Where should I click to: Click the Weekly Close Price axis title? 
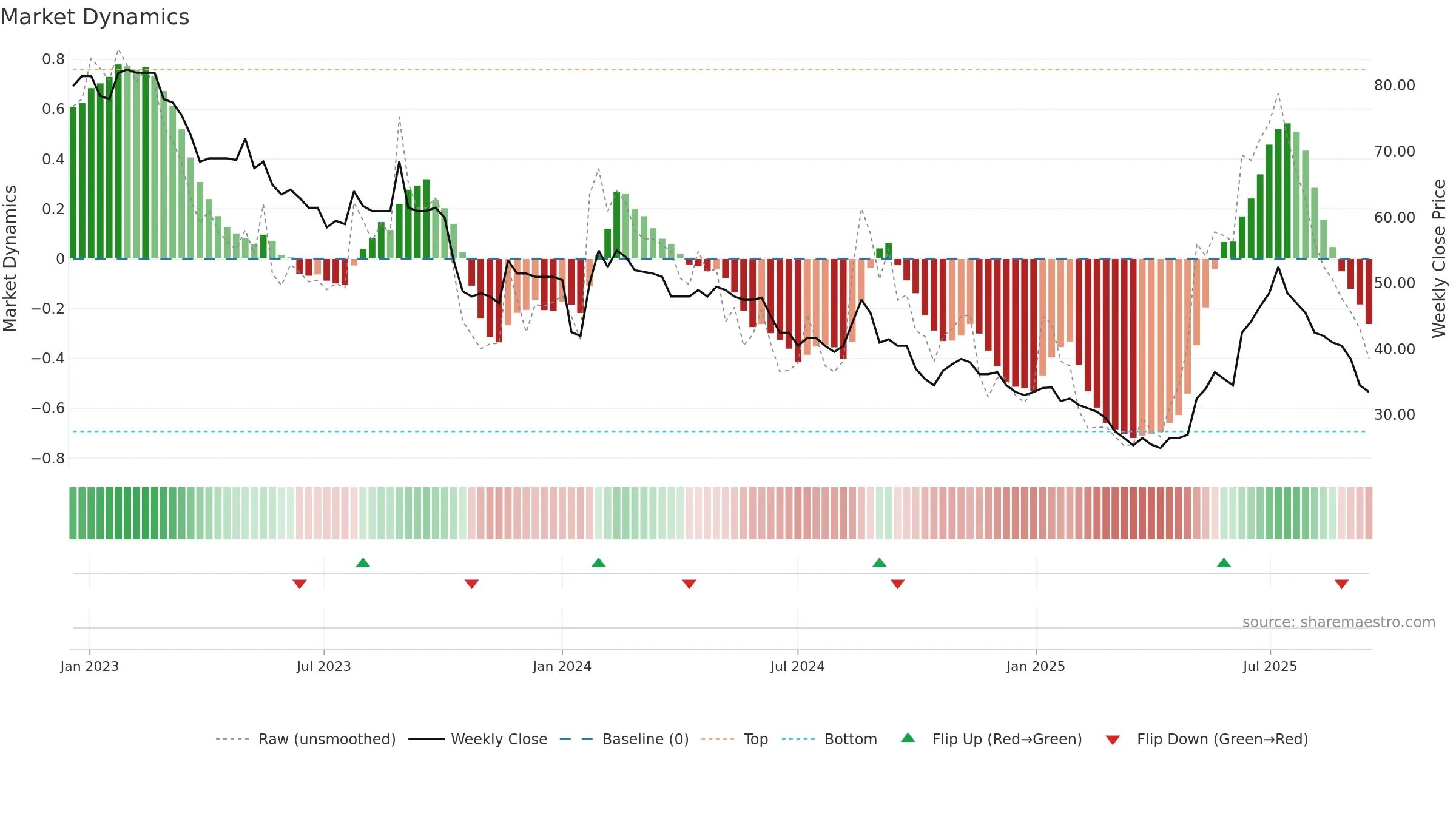[1439, 258]
